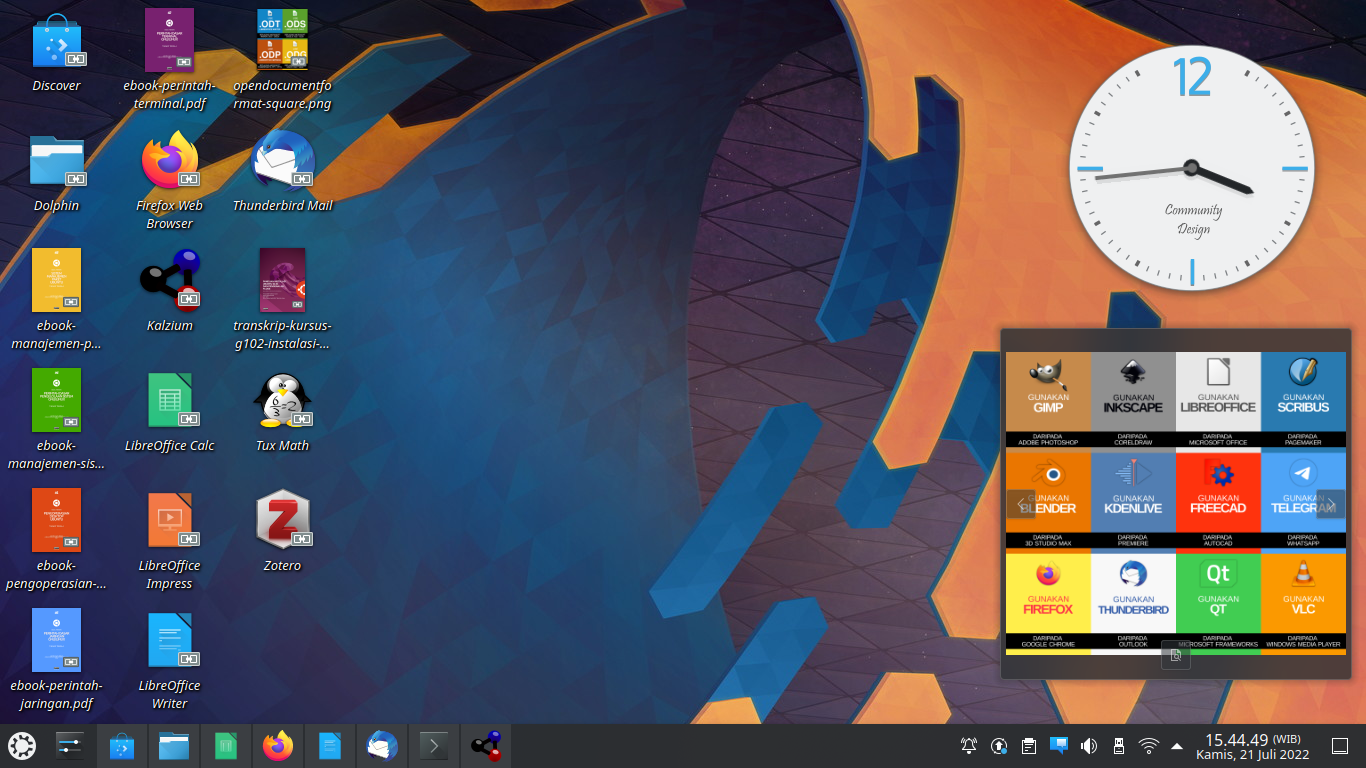Open Konsole terminal from the taskbar

[x=434, y=746]
